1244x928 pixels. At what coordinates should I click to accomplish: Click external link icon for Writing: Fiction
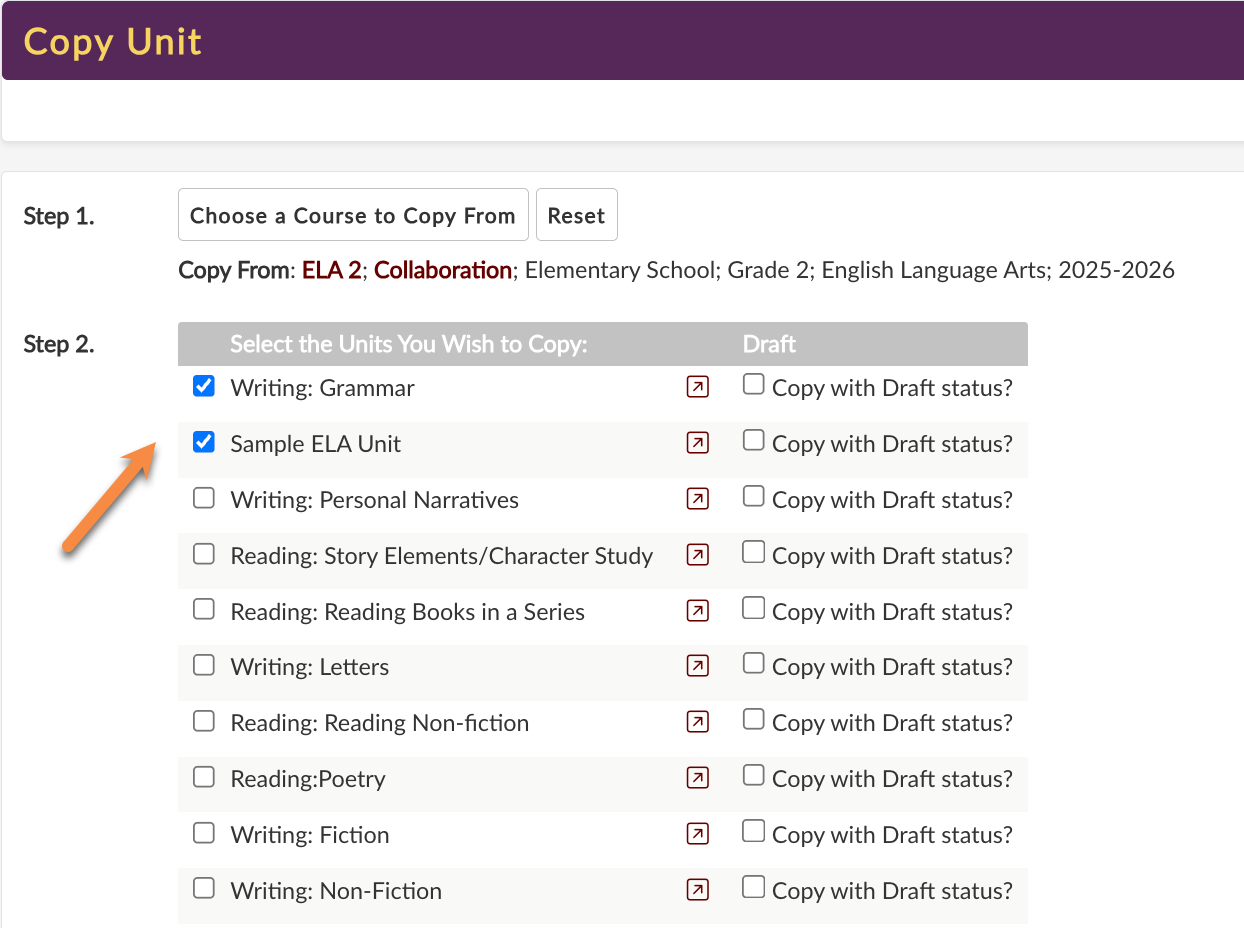tap(698, 834)
